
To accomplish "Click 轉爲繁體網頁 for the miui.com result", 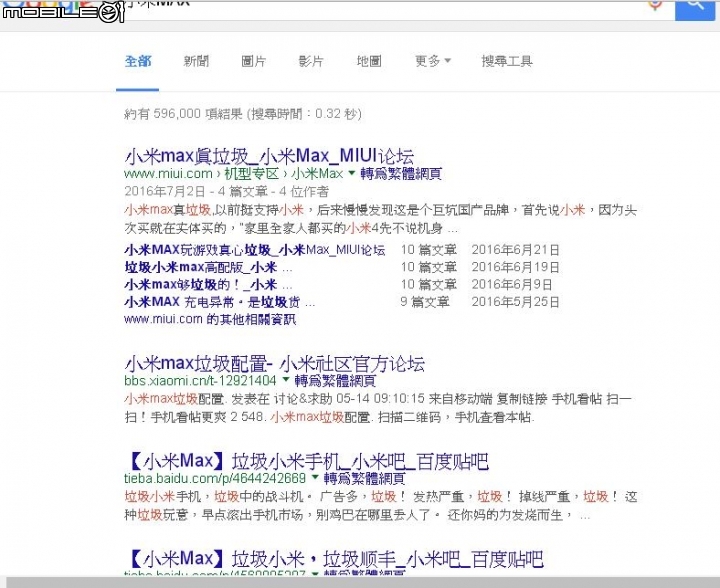I will pyautogui.click(x=401, y=174).
